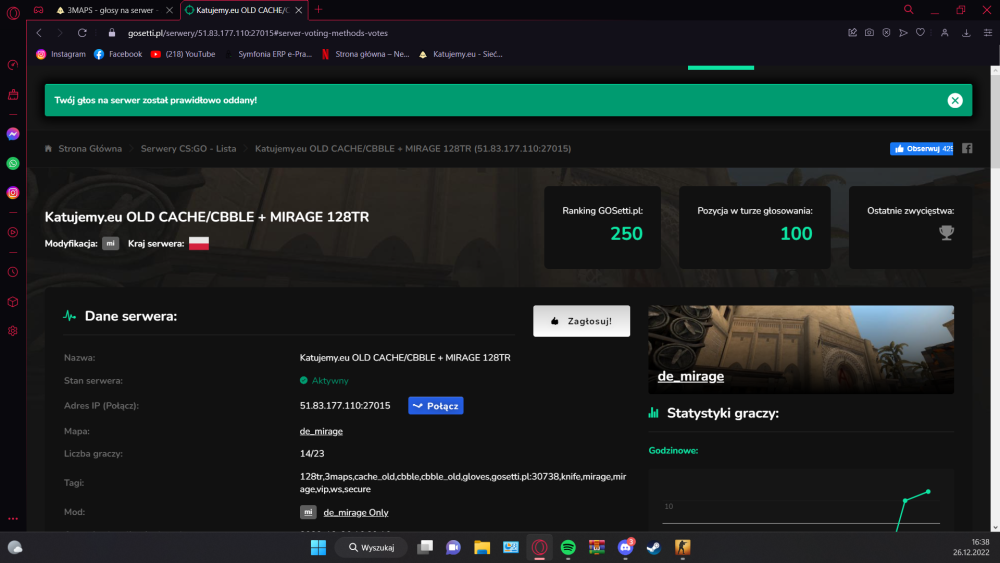Open Messenger in the sidebar
Image resolution: width=1000 pixels, height=563 pixels.
tap(13, 134)
